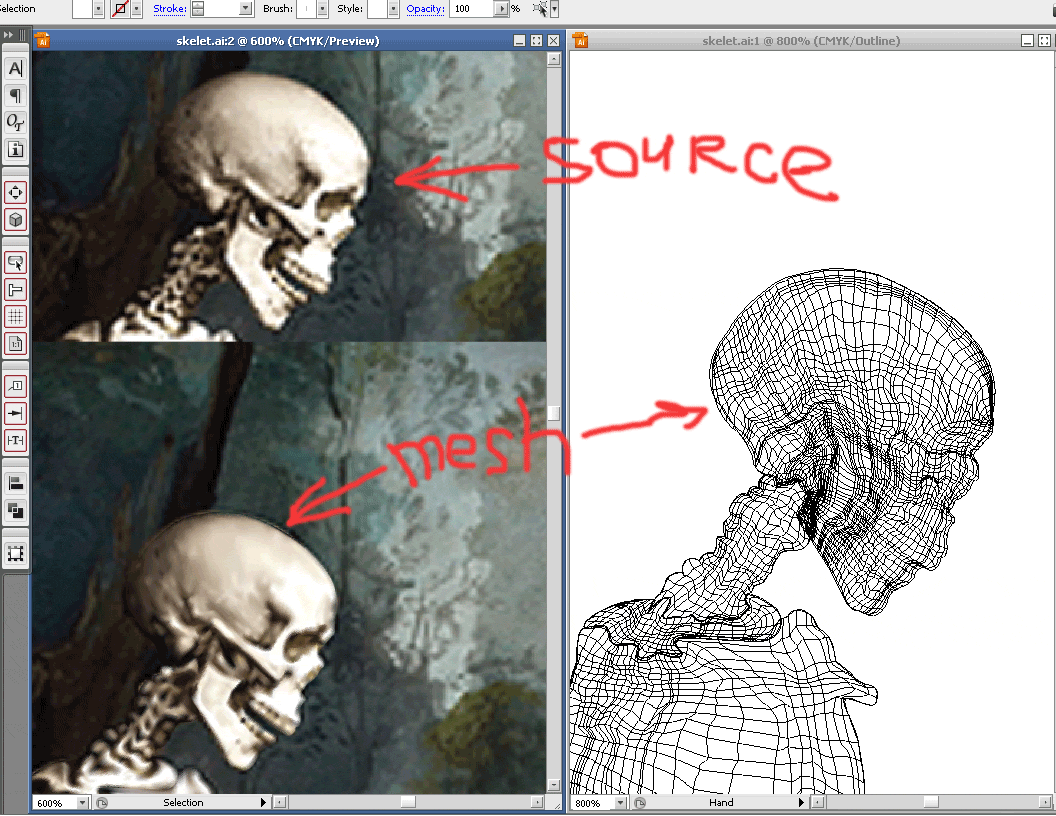This screenshot has height=816, width=1056.
Task: Click scroll left arrow in skelet.ai:1 window
Action: tap(817, 803)
